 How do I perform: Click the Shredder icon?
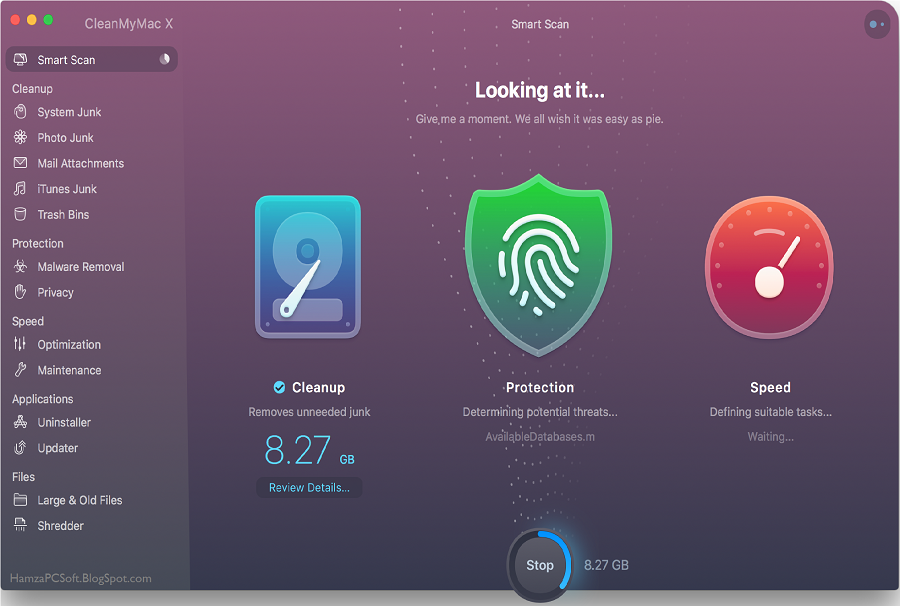click(20, 525)
